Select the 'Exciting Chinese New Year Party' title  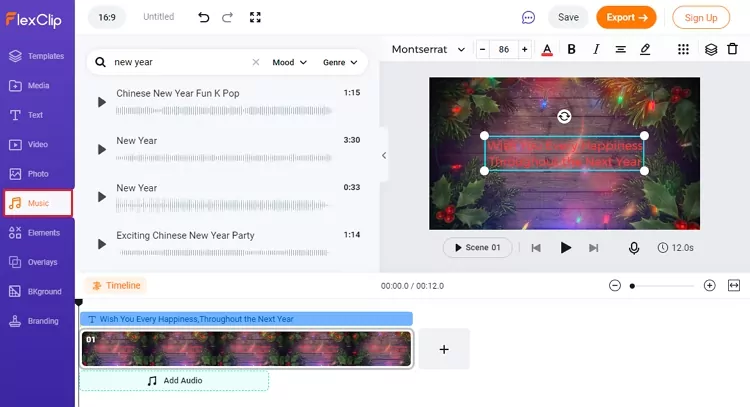(x=186, y=235)
